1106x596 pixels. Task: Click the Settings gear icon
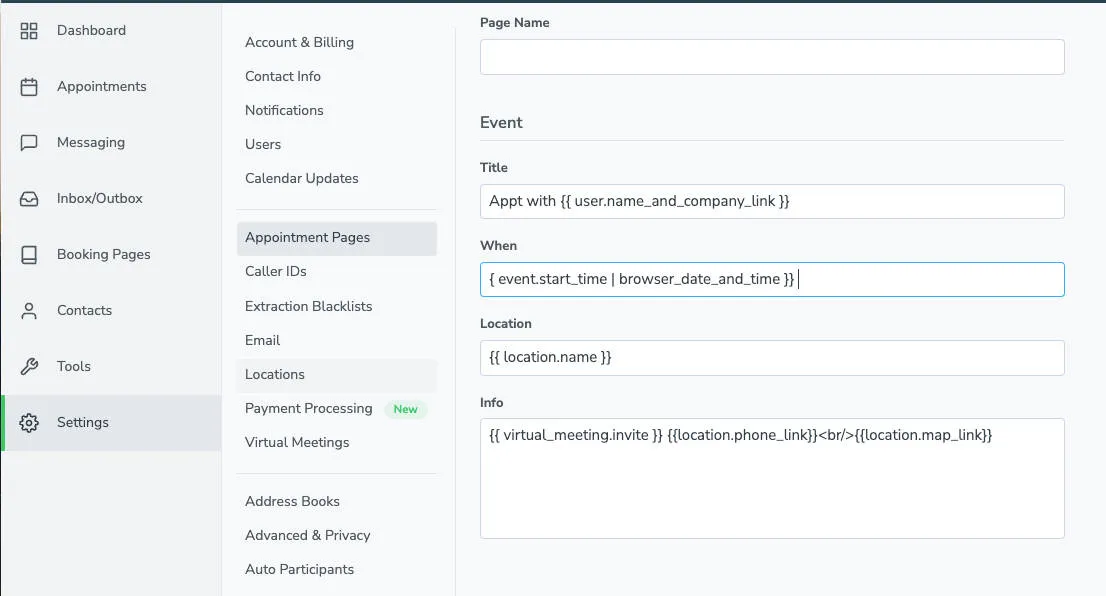click(x=29, y=422)
